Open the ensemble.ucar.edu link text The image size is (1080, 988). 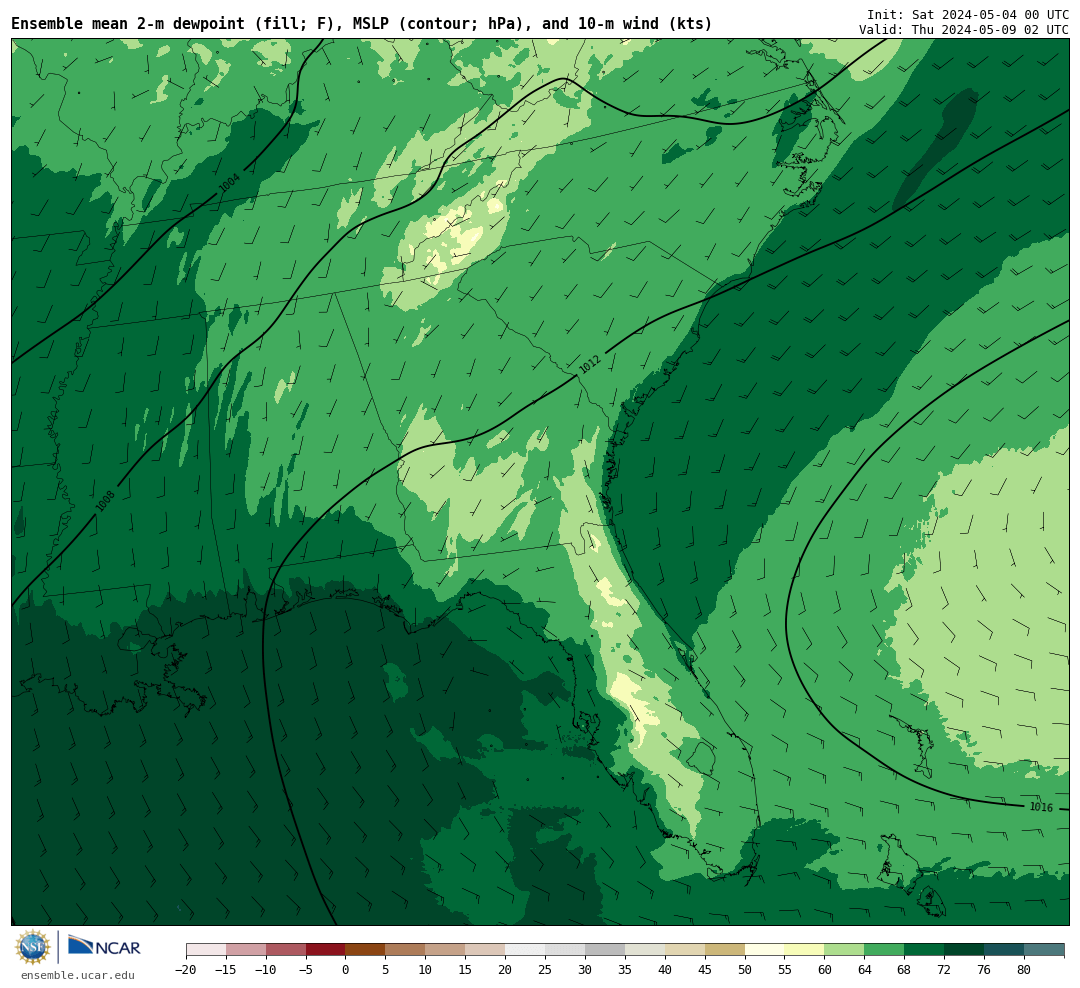coord(78,975)
